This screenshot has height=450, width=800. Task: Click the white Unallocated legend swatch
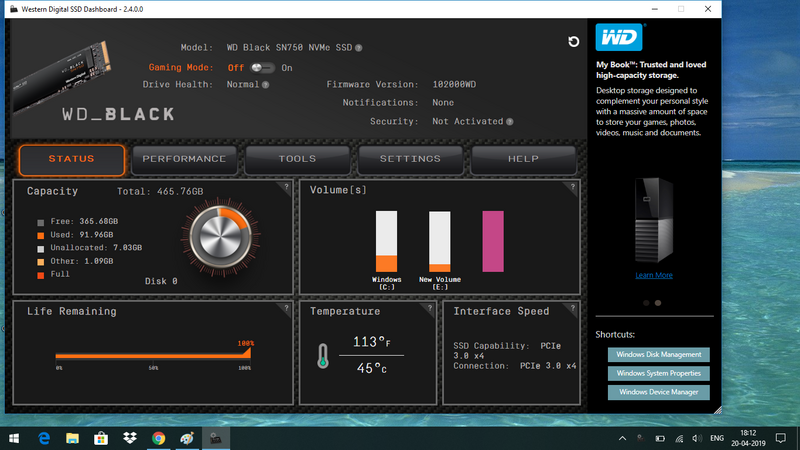click(41, 249)
